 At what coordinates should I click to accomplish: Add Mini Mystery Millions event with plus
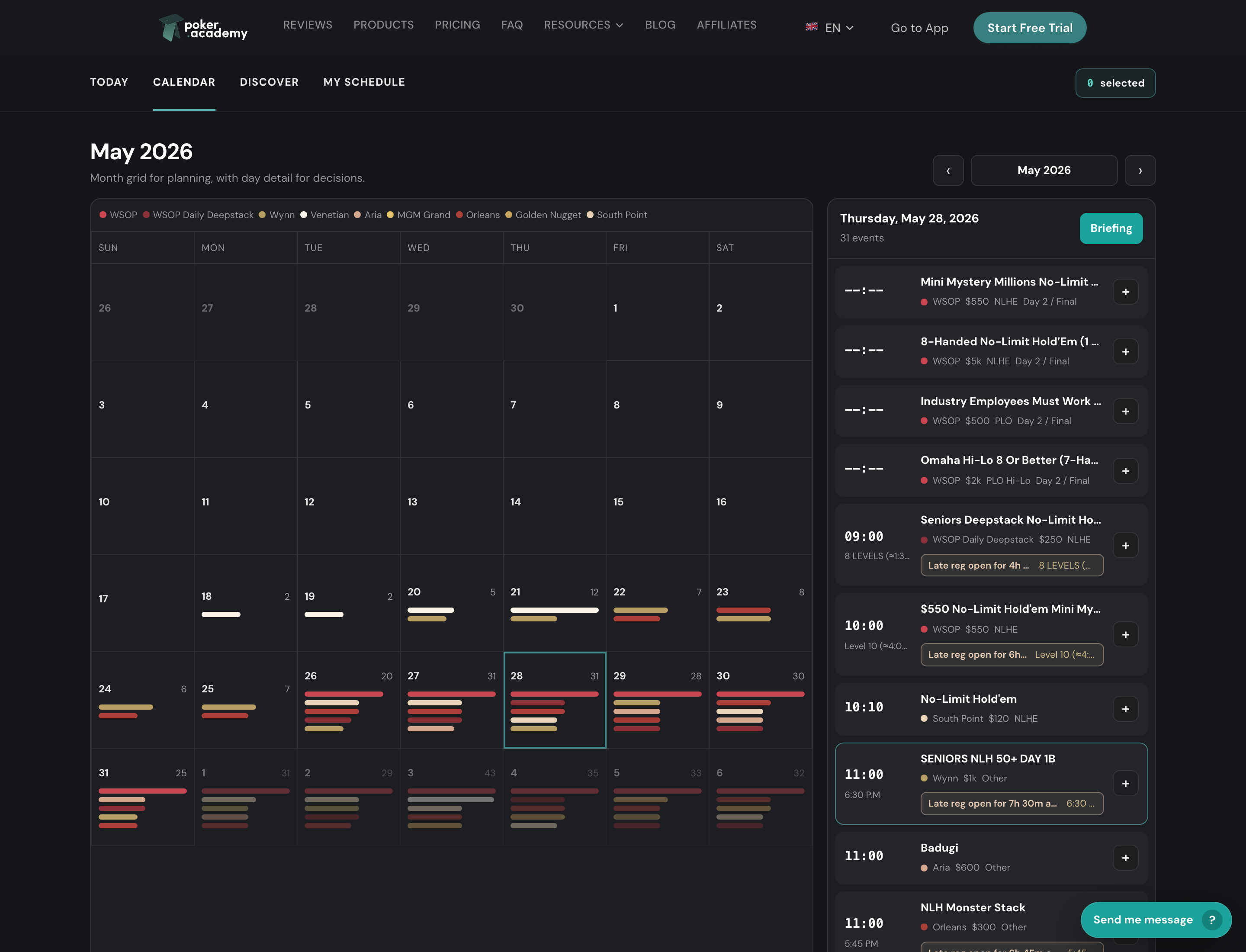(1125, 292)
